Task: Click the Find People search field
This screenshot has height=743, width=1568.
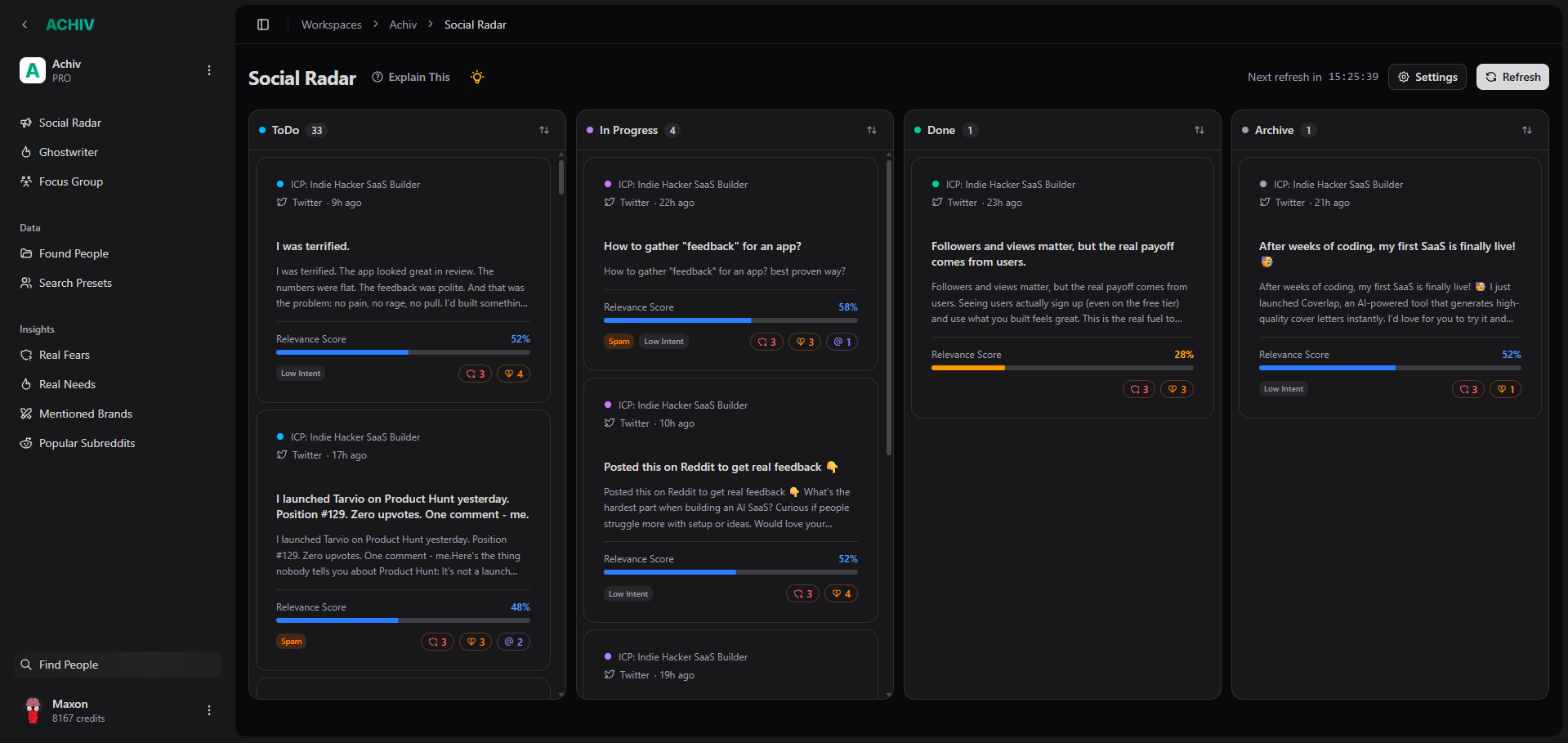Action: click(x=119, y=665)
